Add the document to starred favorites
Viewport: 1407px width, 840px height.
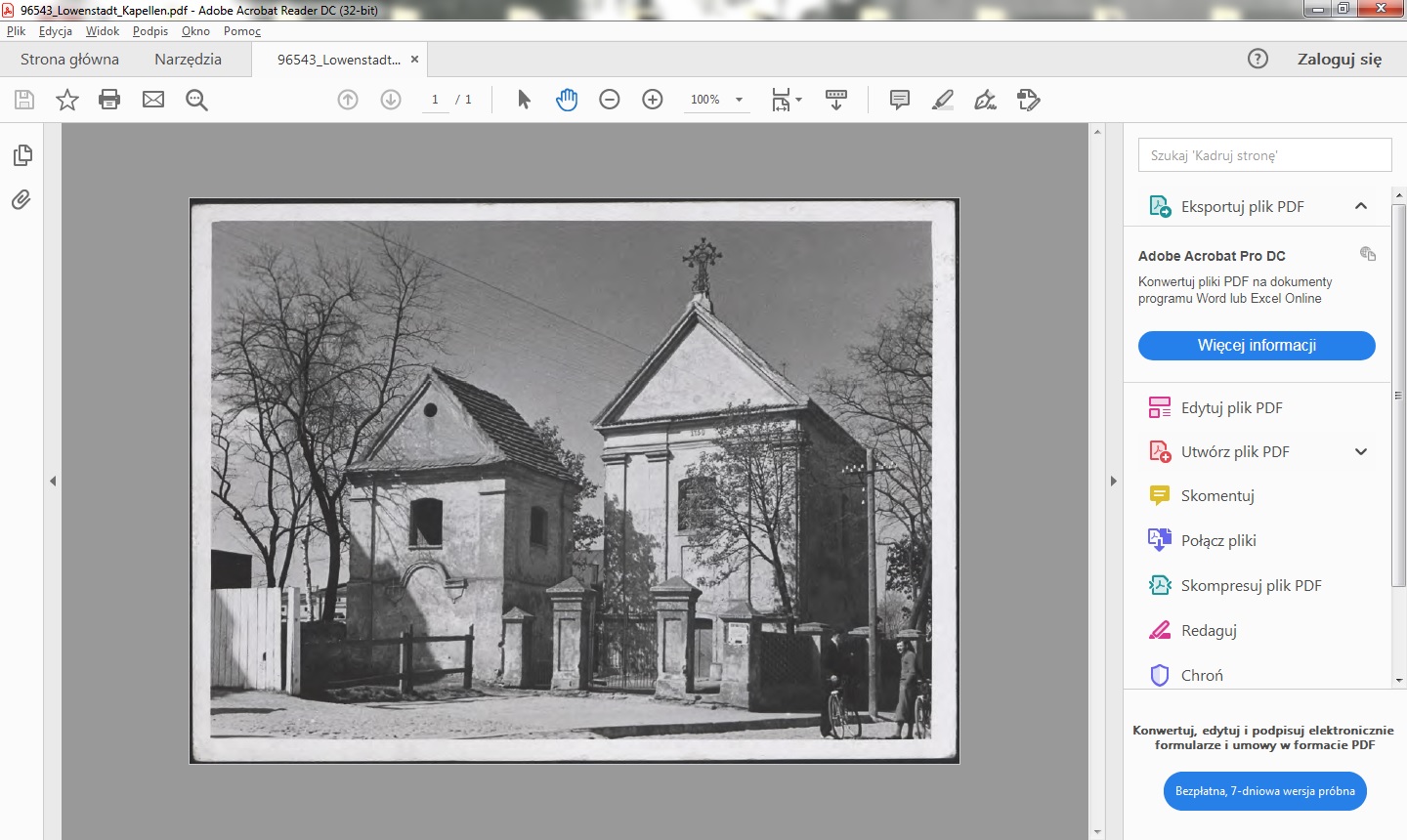67,100
